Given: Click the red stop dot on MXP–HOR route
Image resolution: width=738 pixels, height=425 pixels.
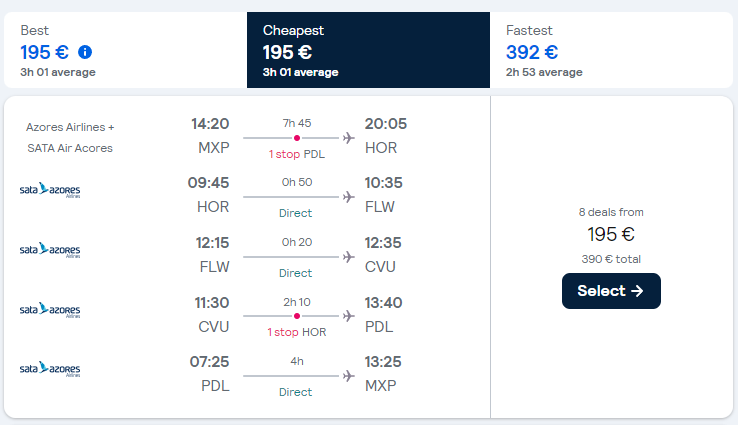Looking at the screenshot, I should [297, 138].
